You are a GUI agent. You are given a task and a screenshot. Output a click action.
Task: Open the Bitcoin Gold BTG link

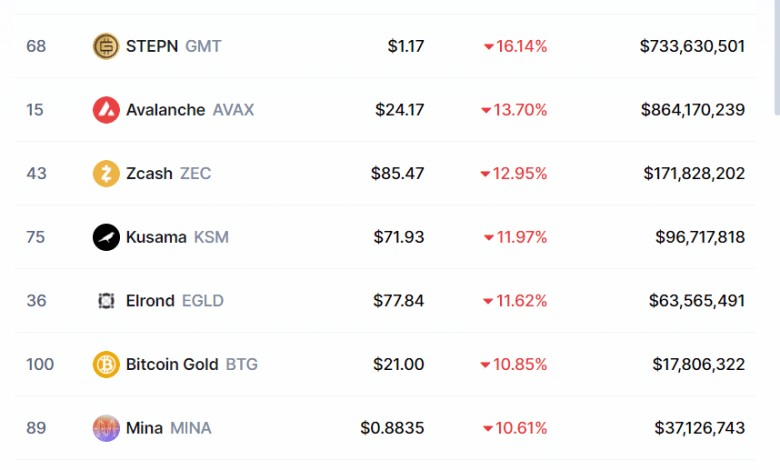tap(191, 365)
